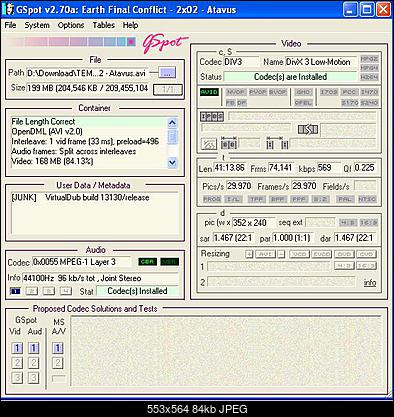Click the Resizing minus button
394x417 pixels.
tap(281, 254)
